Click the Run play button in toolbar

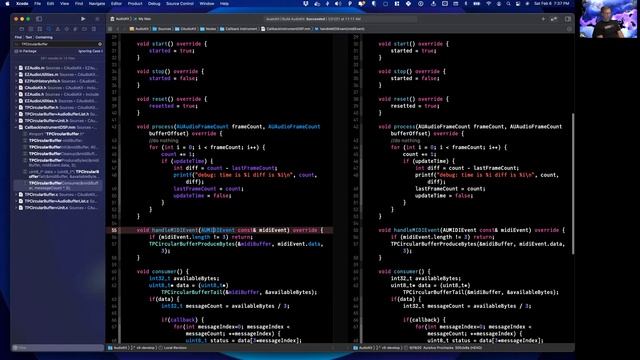pos(83,19)
